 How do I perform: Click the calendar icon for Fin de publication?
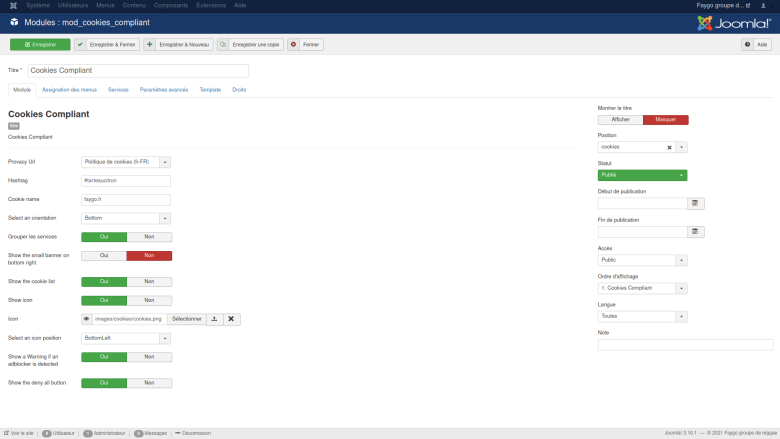click(x=695, y=232)
